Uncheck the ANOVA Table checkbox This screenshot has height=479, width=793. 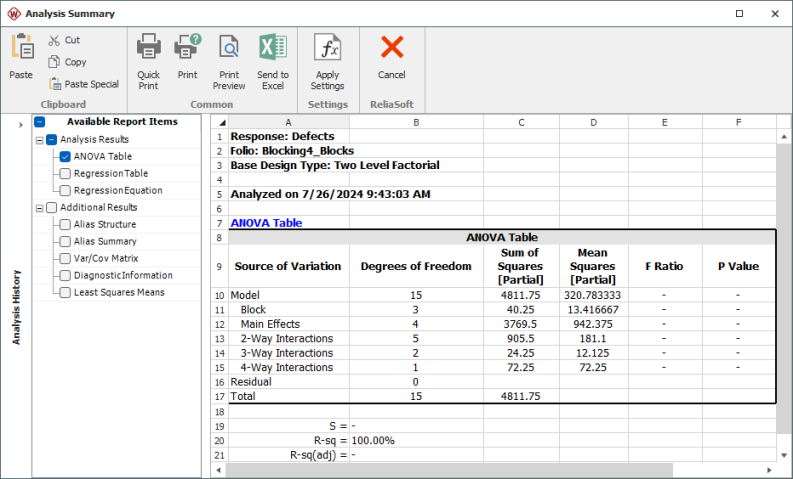[65, 157]
